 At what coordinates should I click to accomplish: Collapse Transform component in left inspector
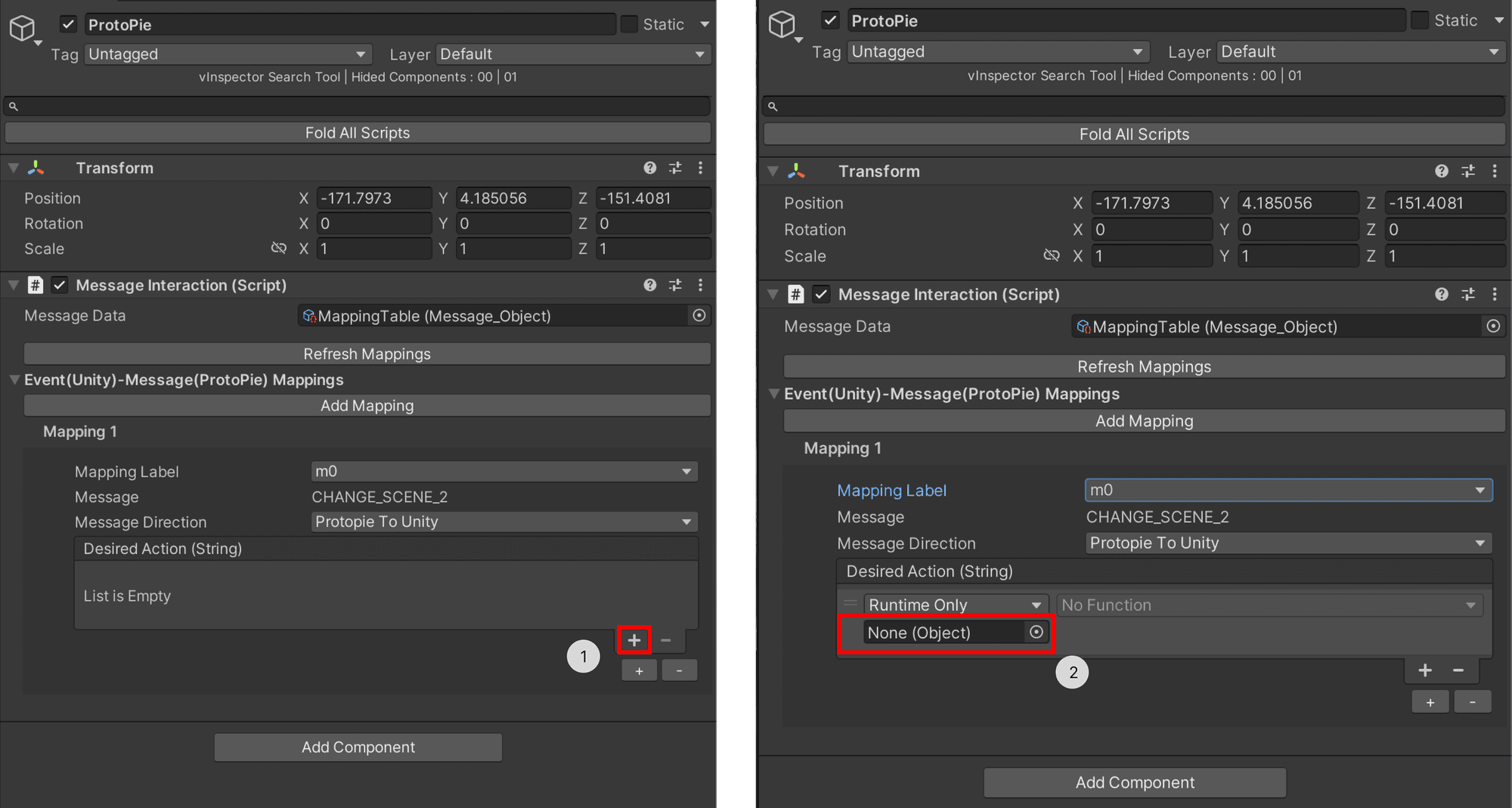tap(14, 168)
